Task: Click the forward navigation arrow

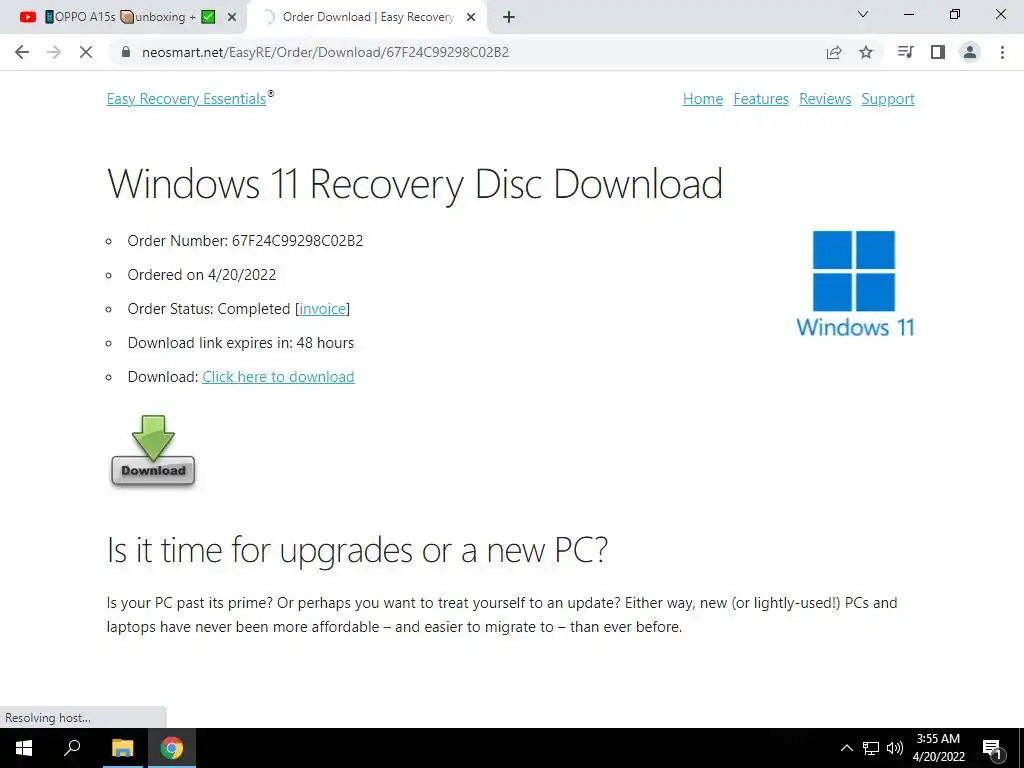Action: pyautogui.click(x=54, y=52)
